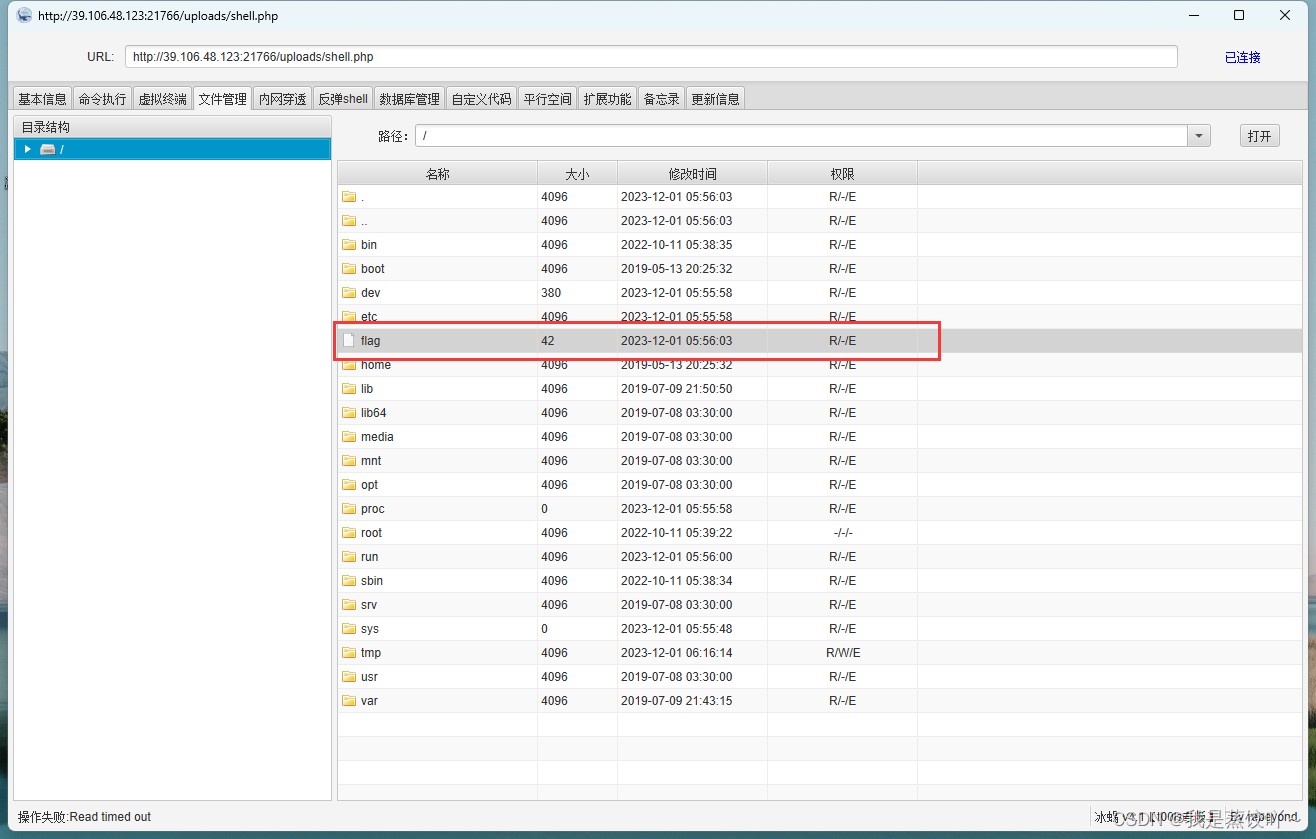The image size is (1316, 839).
Task: Click the 已连接 status link
Action: click(x=1242, y=58)
